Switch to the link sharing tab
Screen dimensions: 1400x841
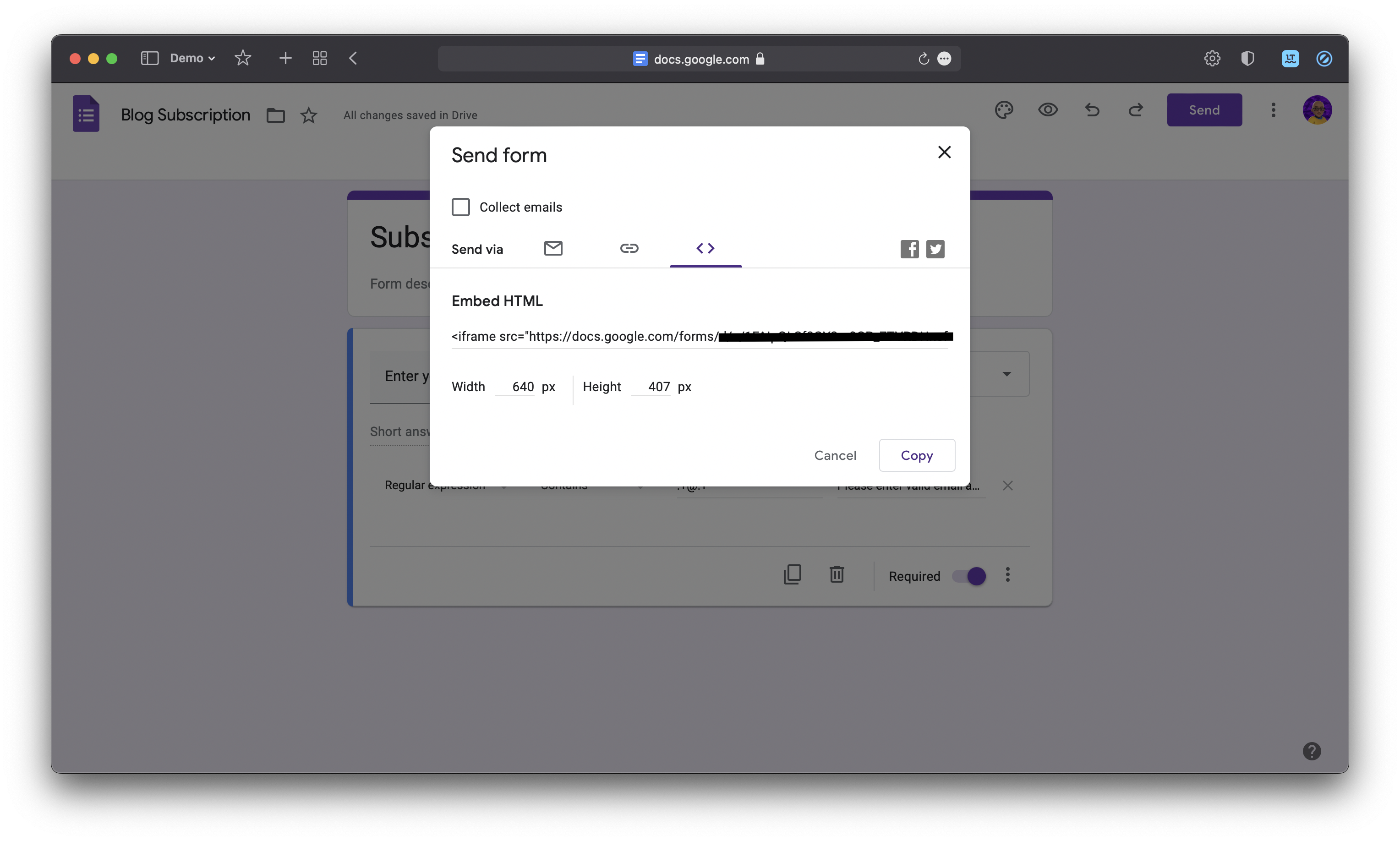[629, 248]
